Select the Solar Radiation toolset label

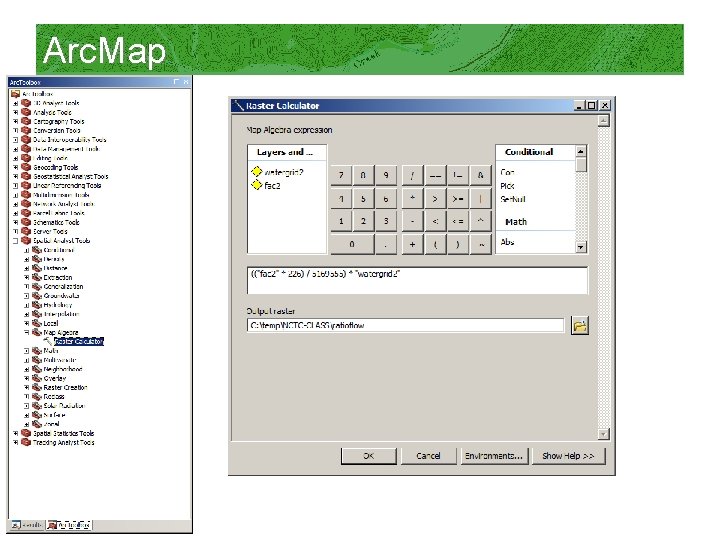click(x=64, y=406)
